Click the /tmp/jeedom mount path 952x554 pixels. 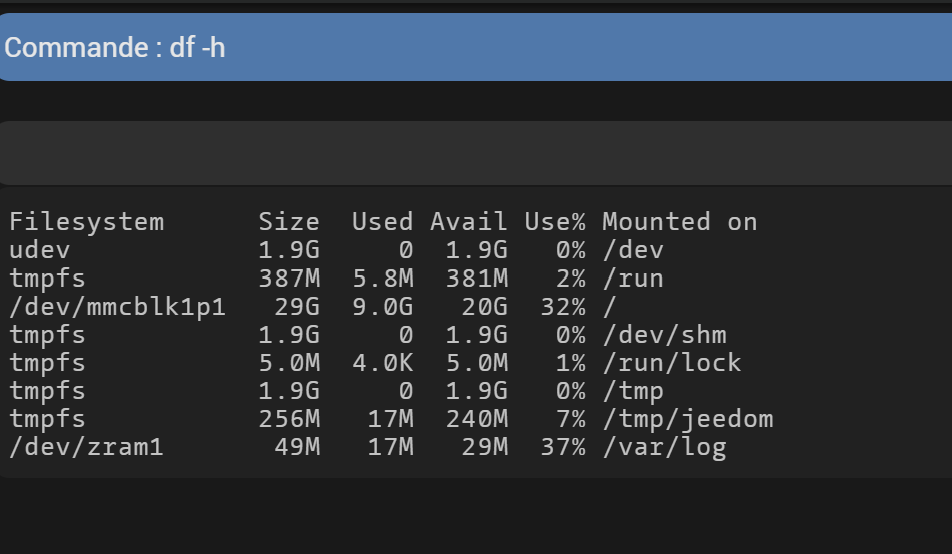(x=687, y=419)
